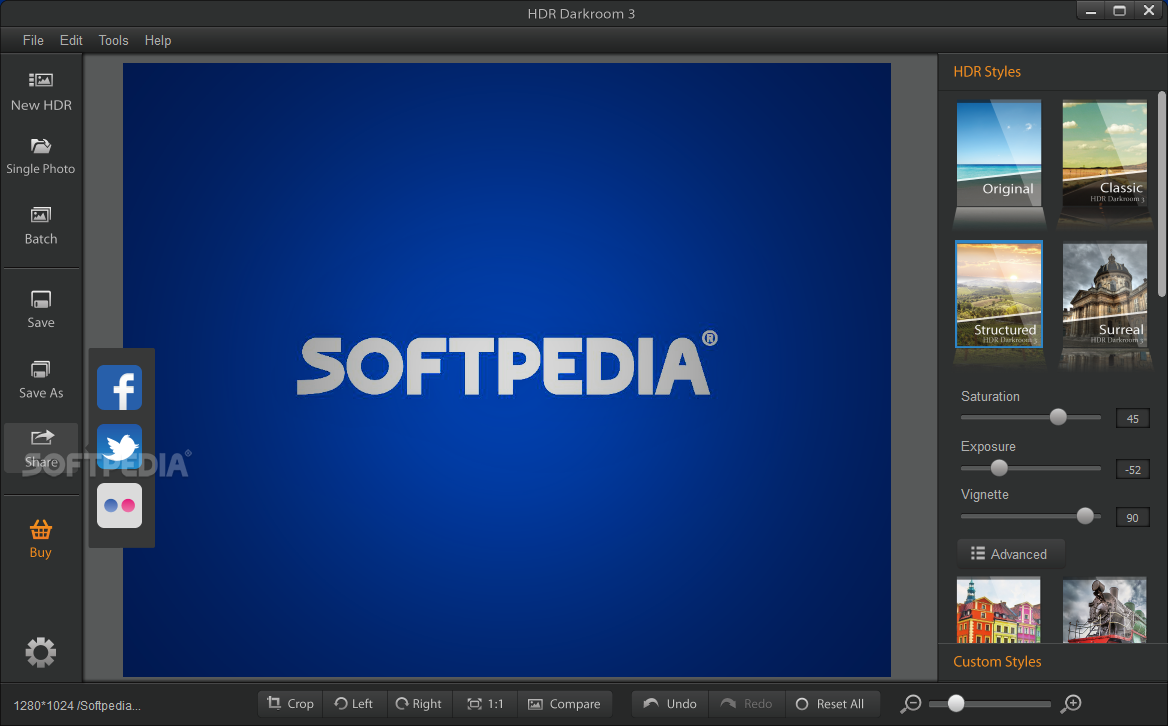Viewport: 1168px width, 726px height.
Task: Zoom in with the plus magnifier
Action: 1071,704
